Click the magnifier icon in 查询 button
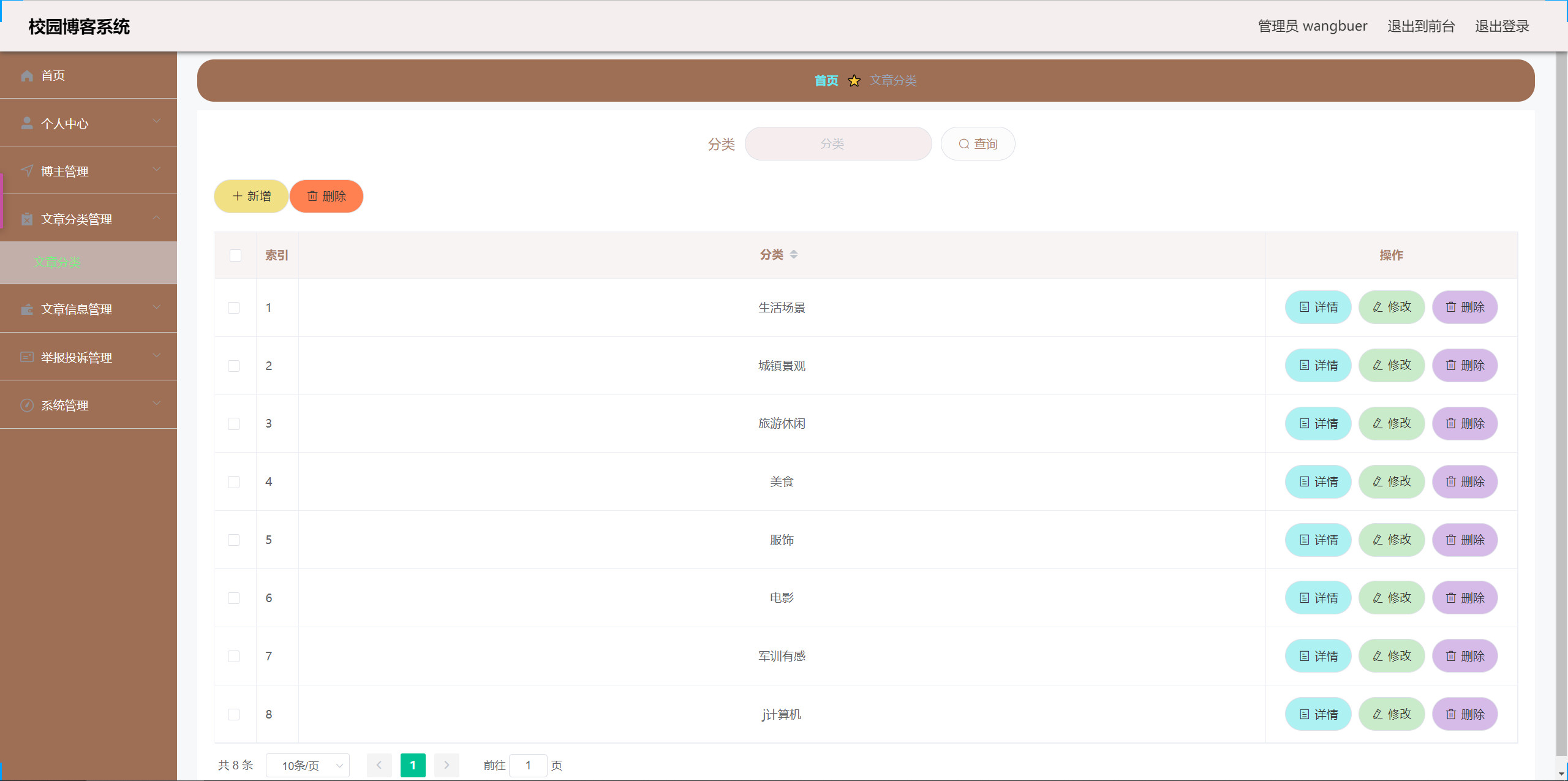1568x781 pixels. tap(963, 143)
